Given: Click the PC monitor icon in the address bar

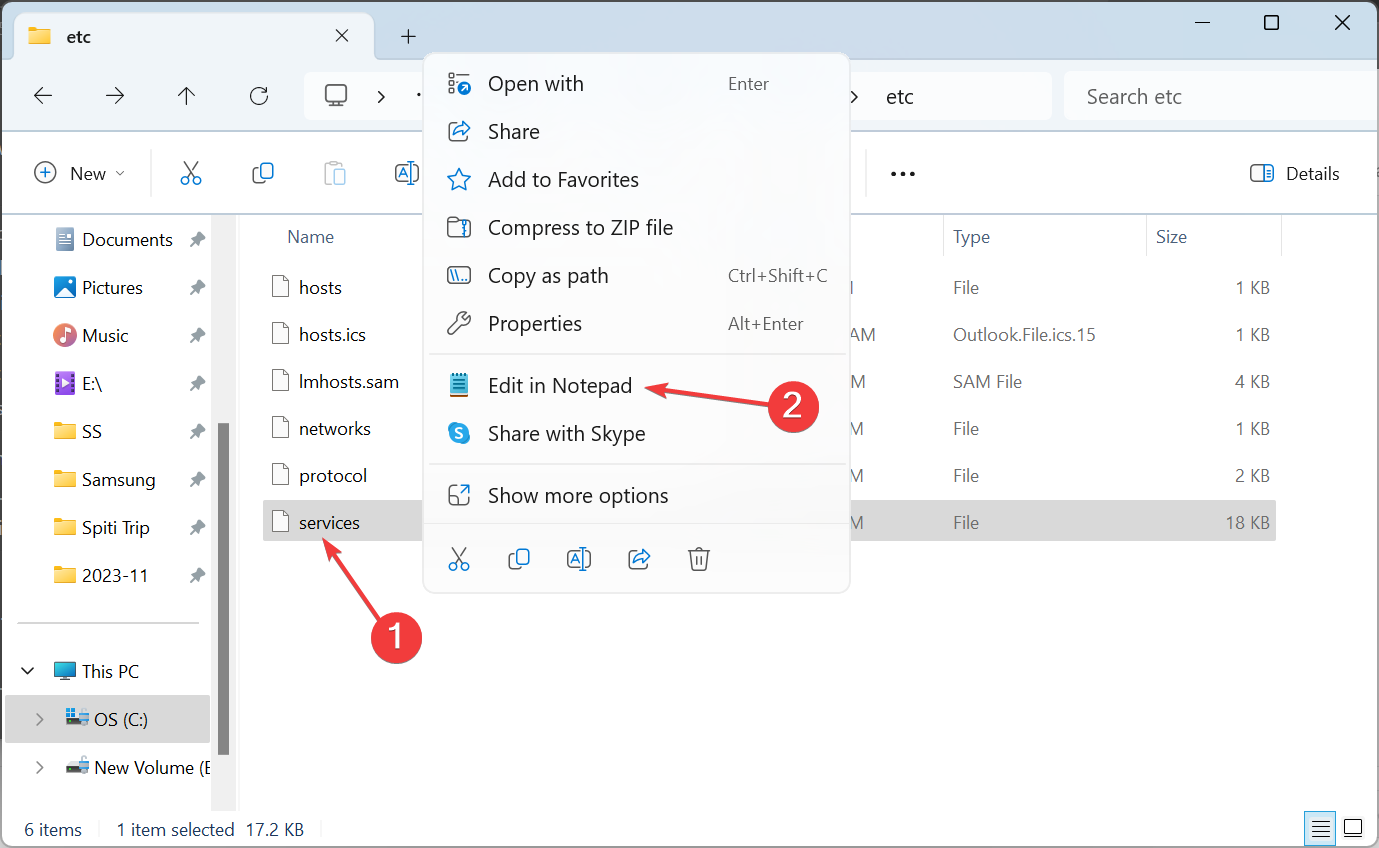Looking at the screenshot, I should click(336, 96).
